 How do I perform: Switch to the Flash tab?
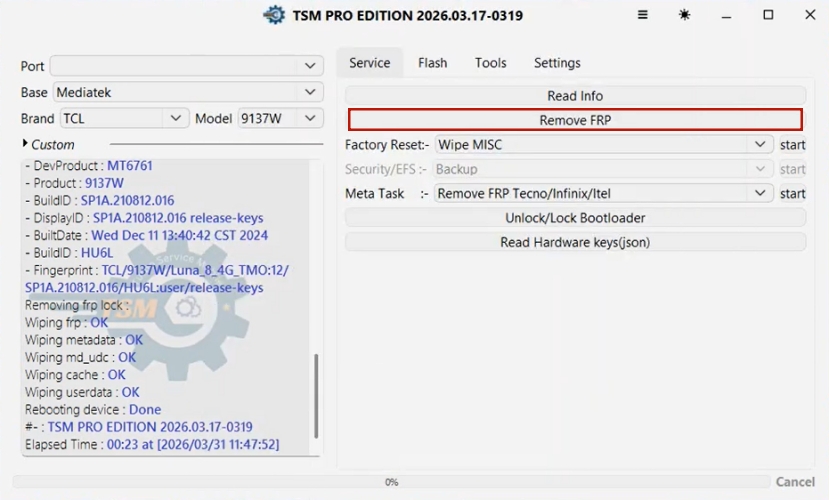point(432,63)
